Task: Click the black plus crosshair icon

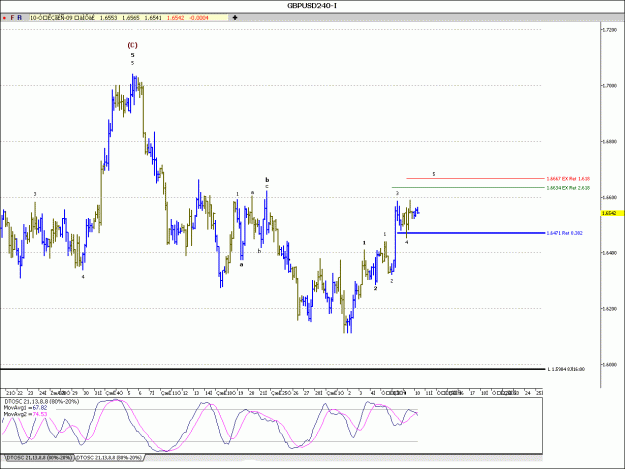Action: (x=235, y=18)
